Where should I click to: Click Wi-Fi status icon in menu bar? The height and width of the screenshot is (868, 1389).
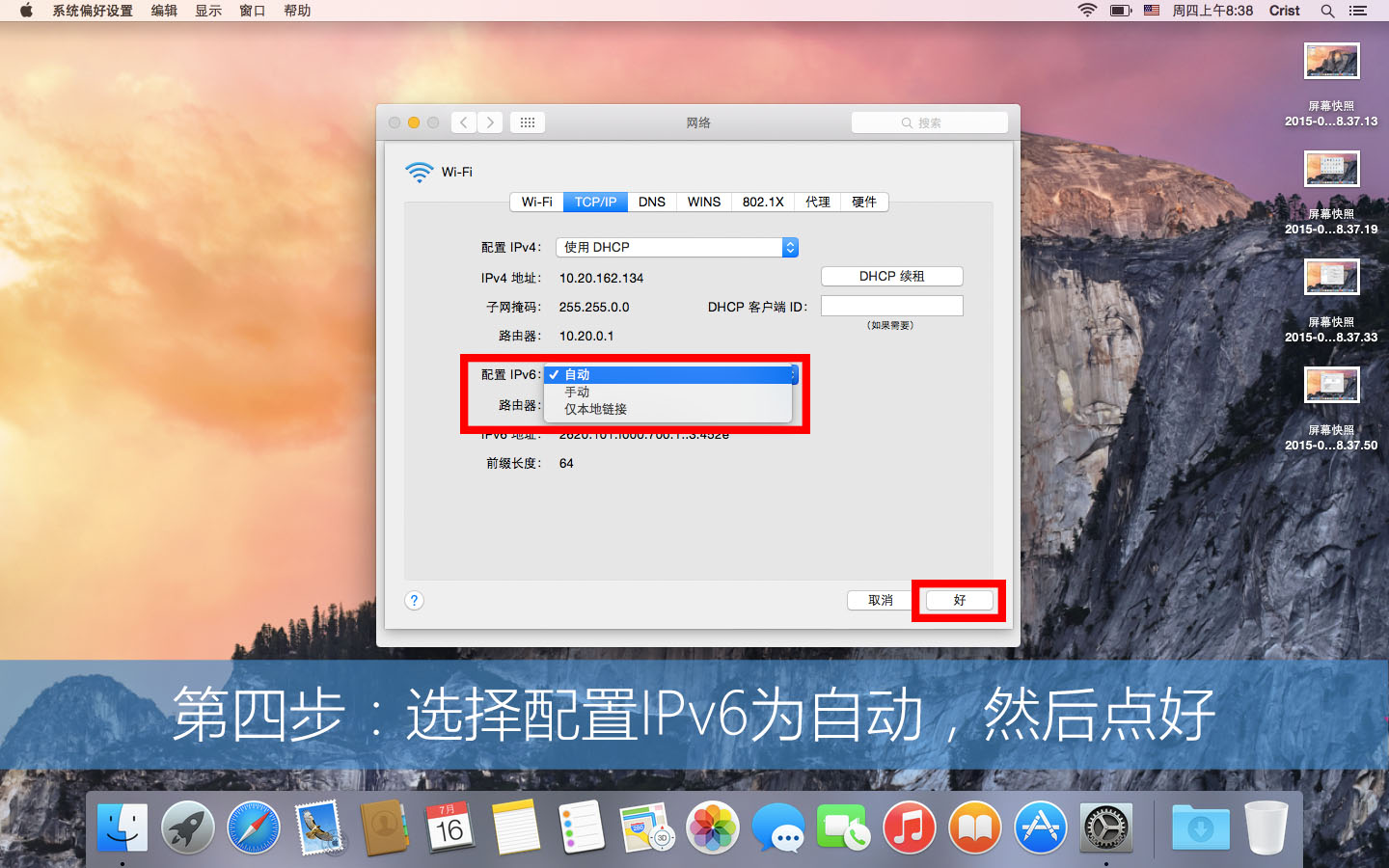(1087, 11)
